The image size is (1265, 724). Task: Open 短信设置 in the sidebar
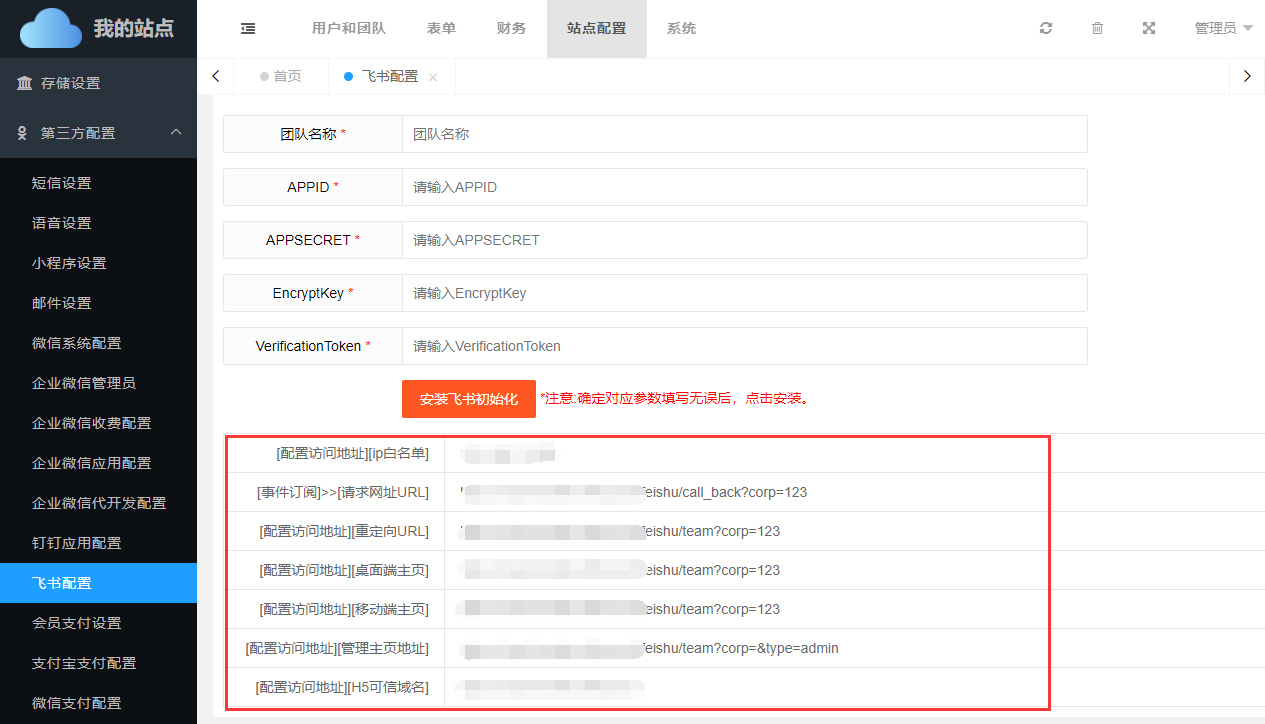click(x=61, y=183)
